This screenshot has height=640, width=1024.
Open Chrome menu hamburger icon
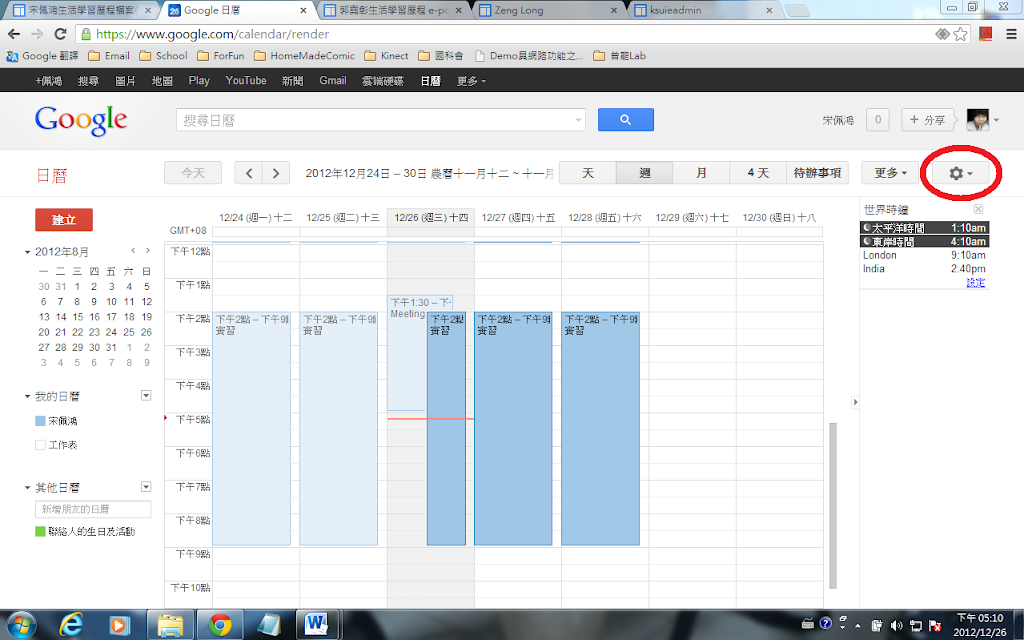pos(1010,34)
